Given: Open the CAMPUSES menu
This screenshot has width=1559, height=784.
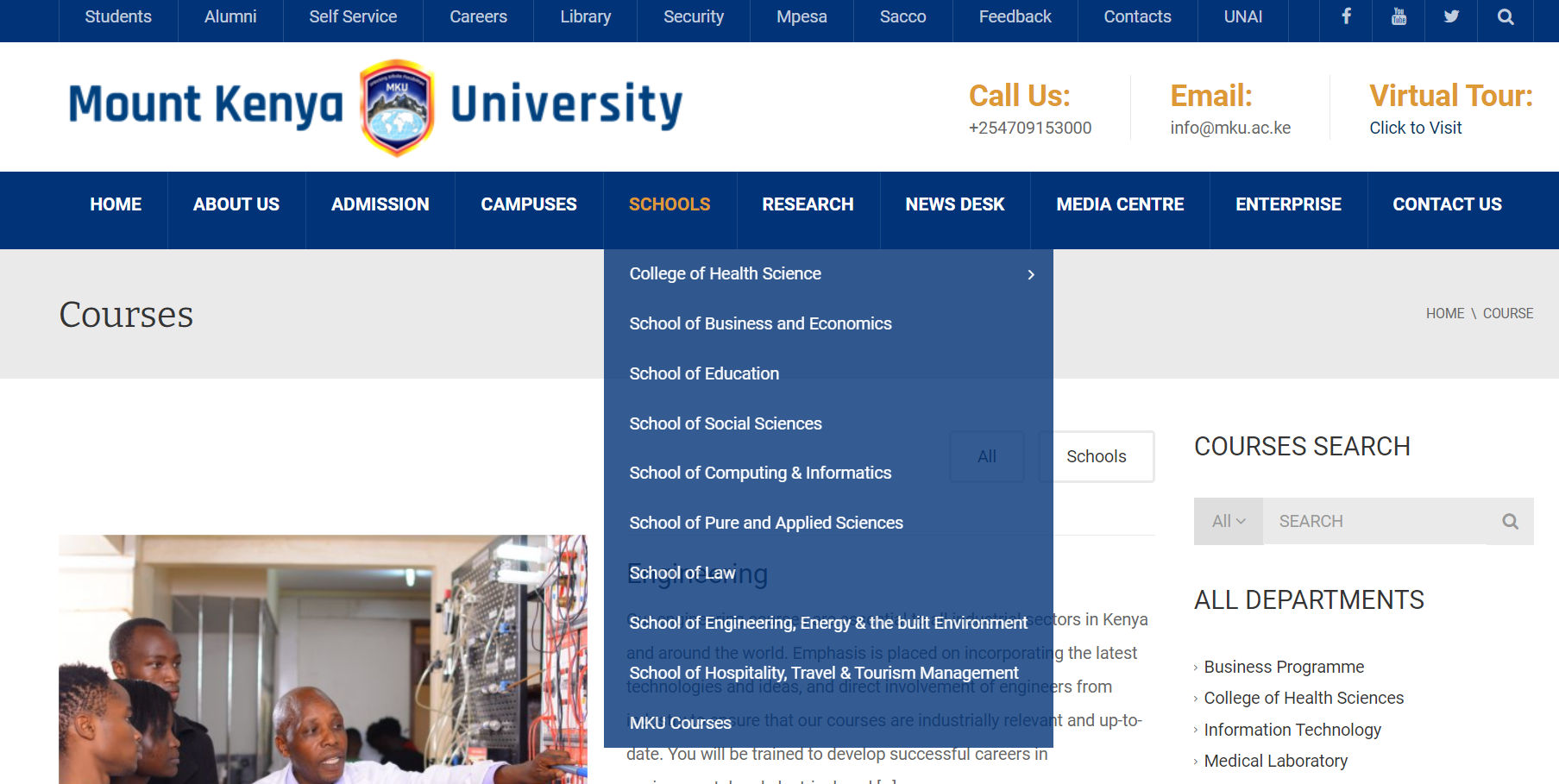Looking at the screenshot, I should (x=529, y=204).
